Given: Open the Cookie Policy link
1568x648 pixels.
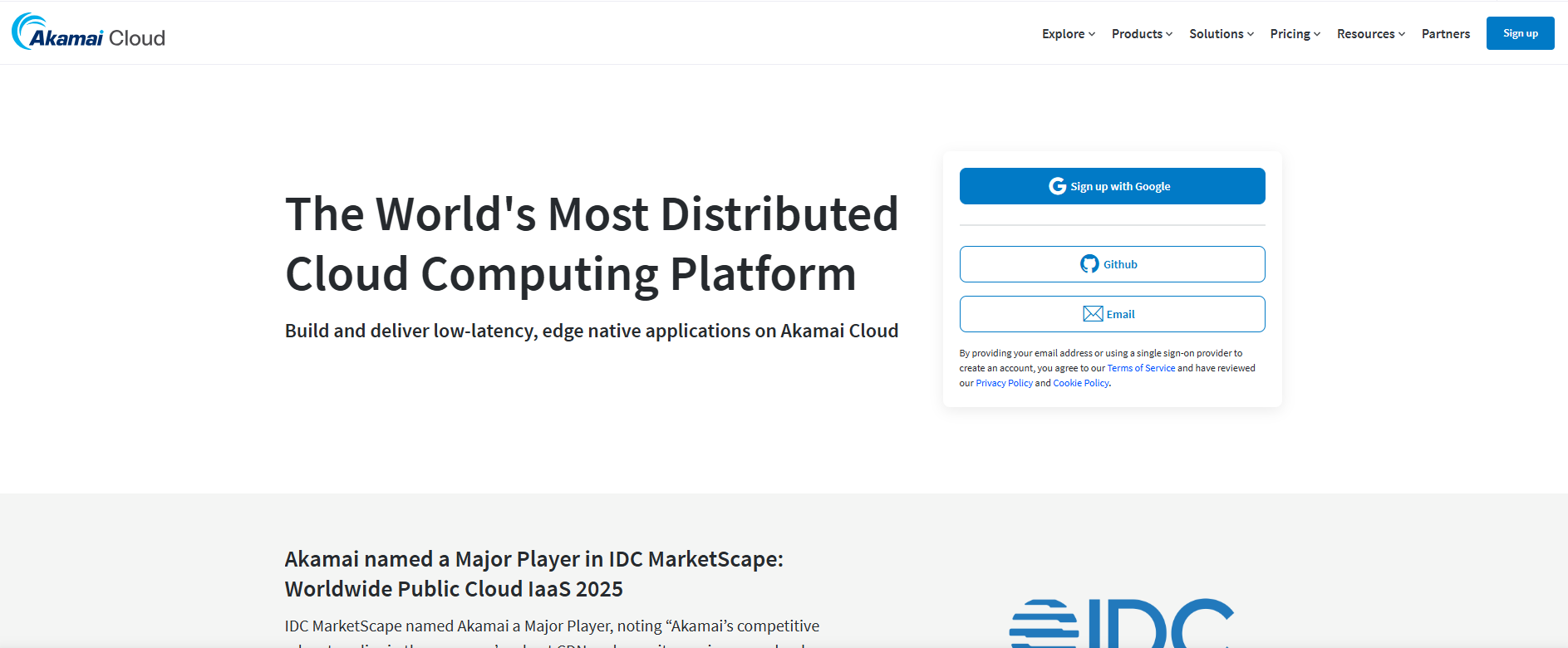Looking at the screenshot, I should click(x=1081, y=383).
